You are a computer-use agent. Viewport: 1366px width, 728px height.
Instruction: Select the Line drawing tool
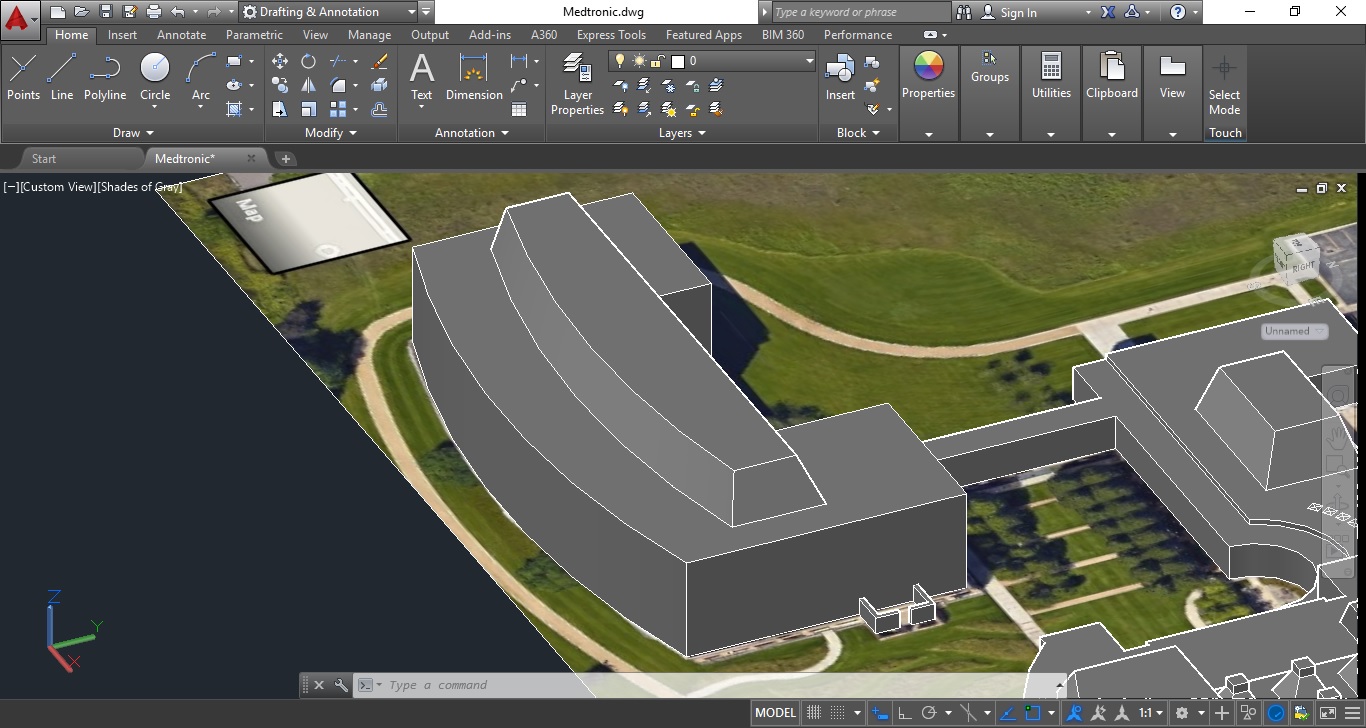pyautogui.click(x=62, y=77)
